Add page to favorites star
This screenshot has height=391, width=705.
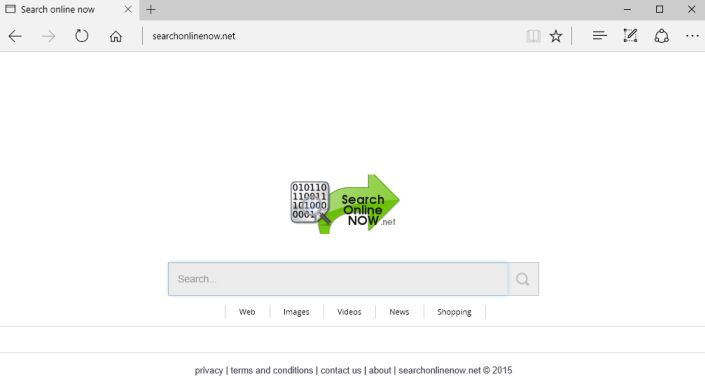[556, 36]
